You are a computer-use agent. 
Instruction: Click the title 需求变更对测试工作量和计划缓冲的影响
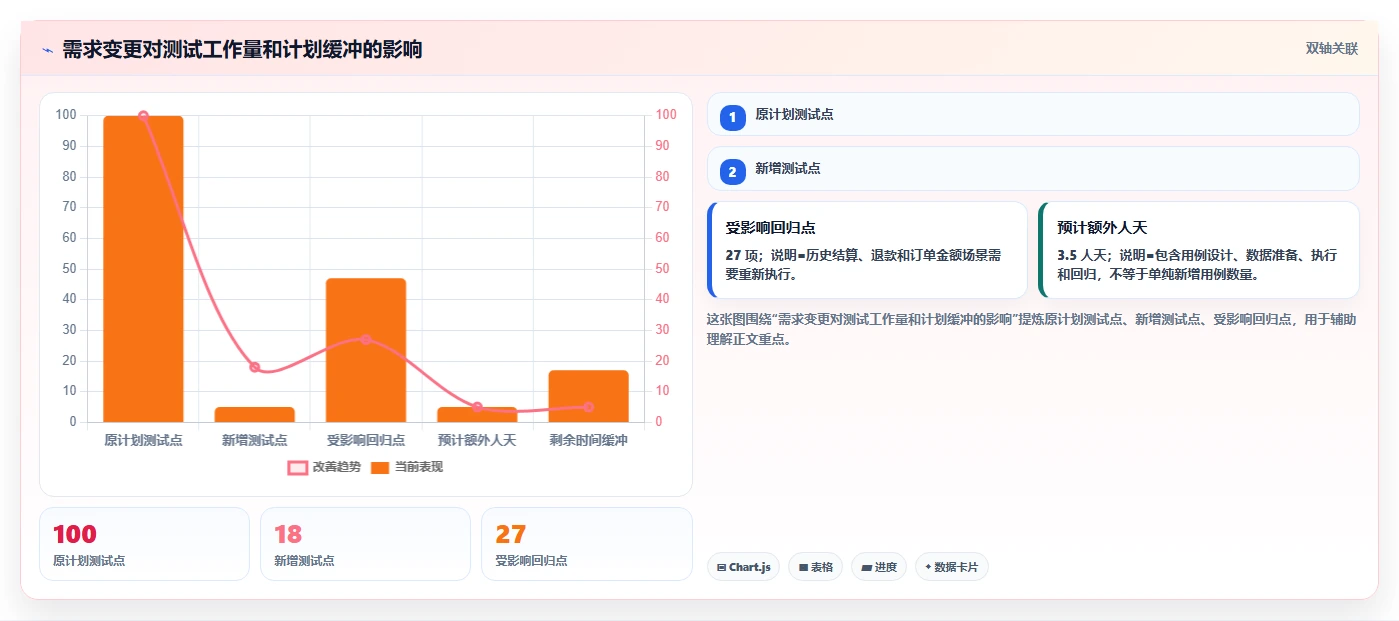(242, 50)
